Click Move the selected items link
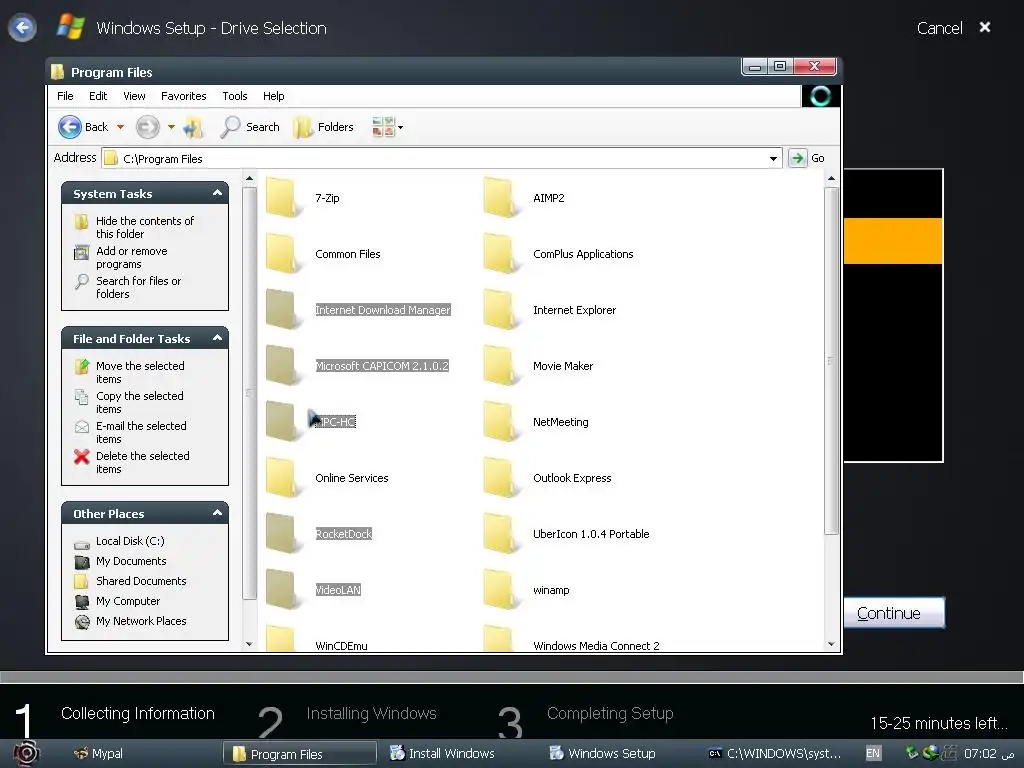Viewport: 1024px width, 768px height. pos(140,372)
